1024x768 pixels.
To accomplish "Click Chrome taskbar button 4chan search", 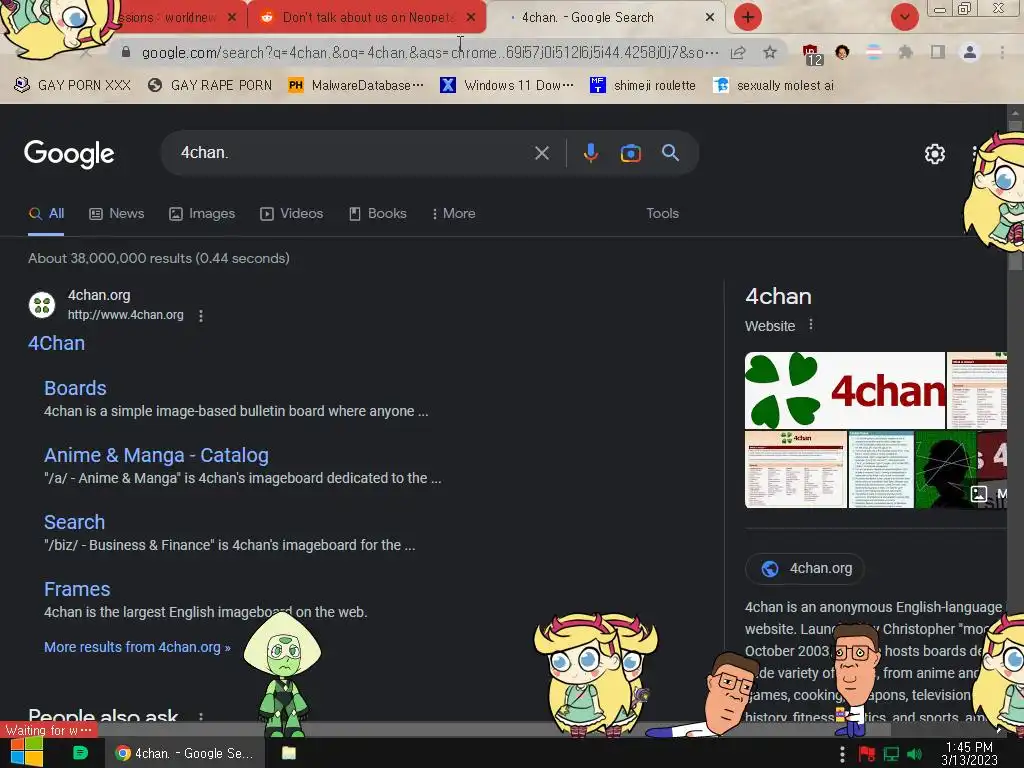I will pyautogui.click(x=185, y=753).
